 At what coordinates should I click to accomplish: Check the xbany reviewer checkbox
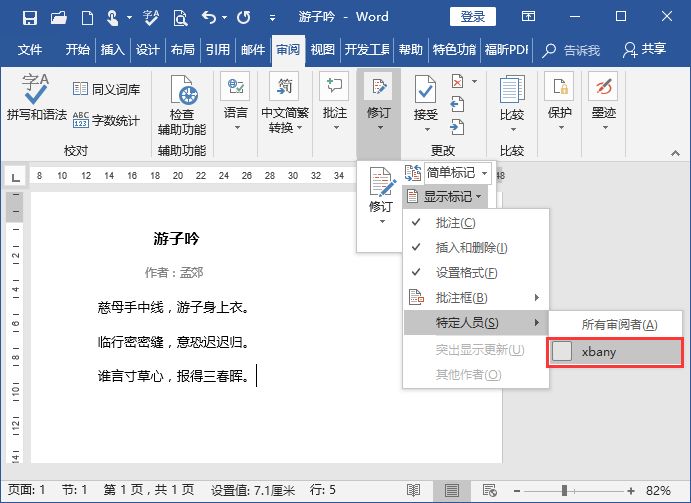(562, 351)
